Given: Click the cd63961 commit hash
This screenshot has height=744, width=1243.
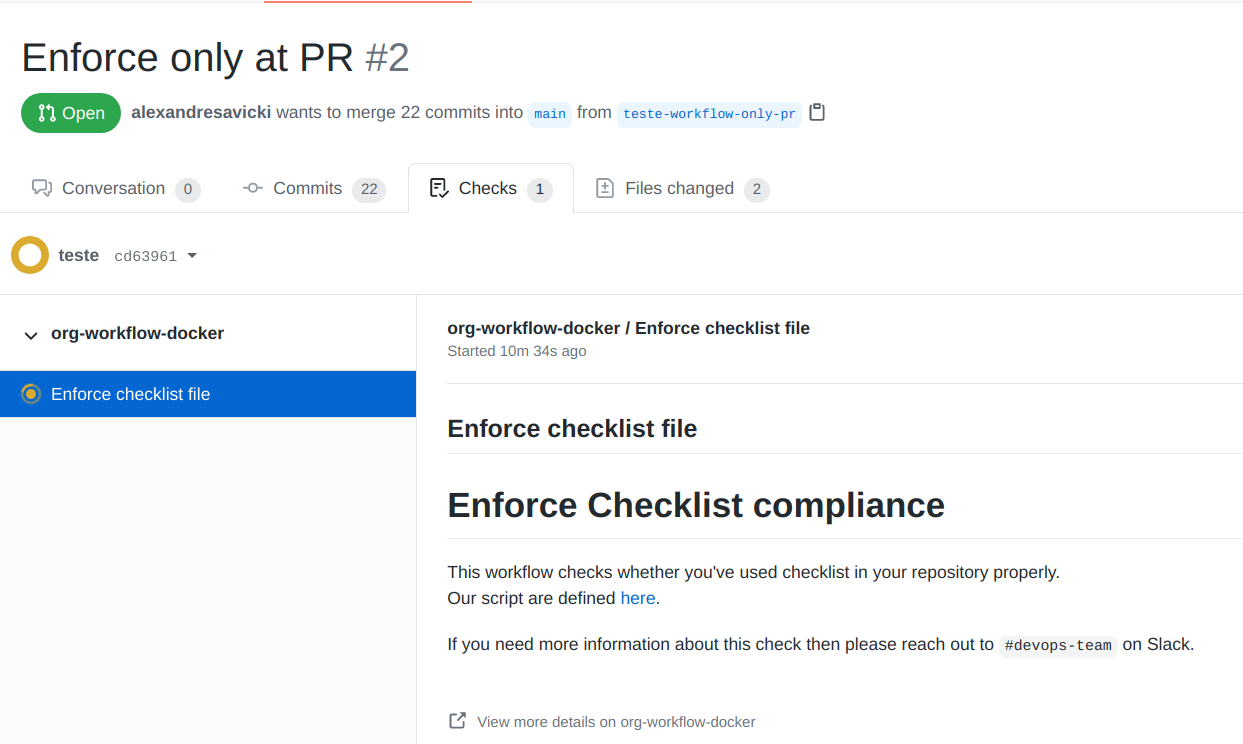Looking at the screenshot, I should (x=145, y=256).
